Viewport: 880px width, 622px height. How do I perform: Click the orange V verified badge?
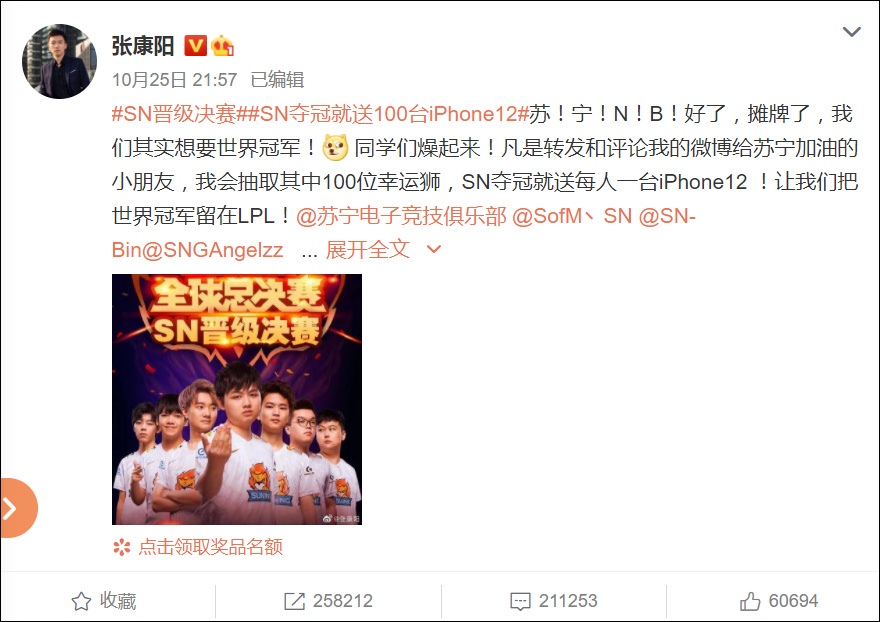tap(195, 45)
